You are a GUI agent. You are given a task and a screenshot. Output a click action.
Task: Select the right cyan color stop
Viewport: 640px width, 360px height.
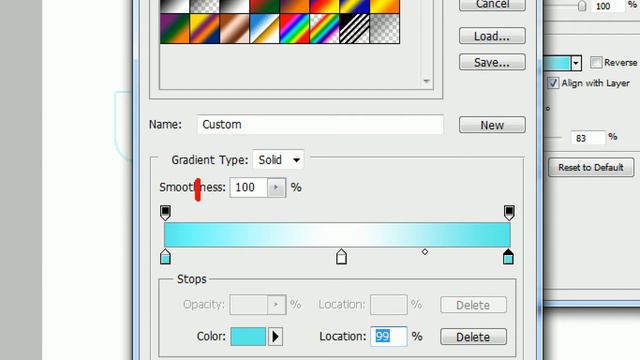tap(508, 256)
